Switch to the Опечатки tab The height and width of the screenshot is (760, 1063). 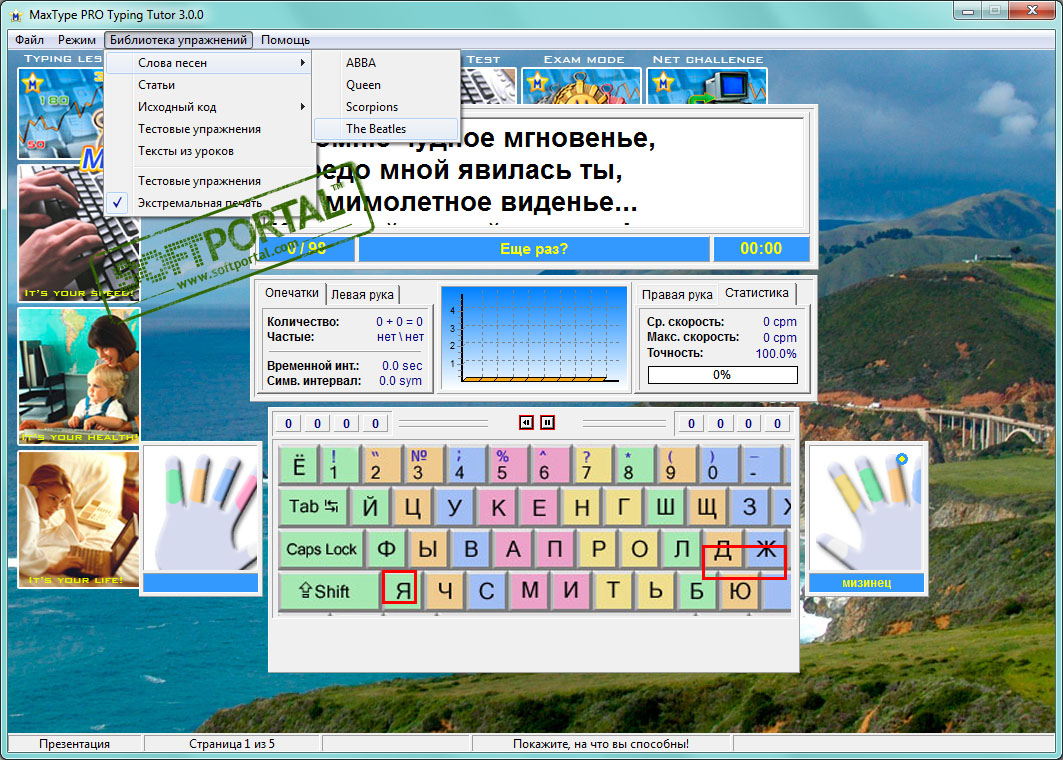(292, 293)
